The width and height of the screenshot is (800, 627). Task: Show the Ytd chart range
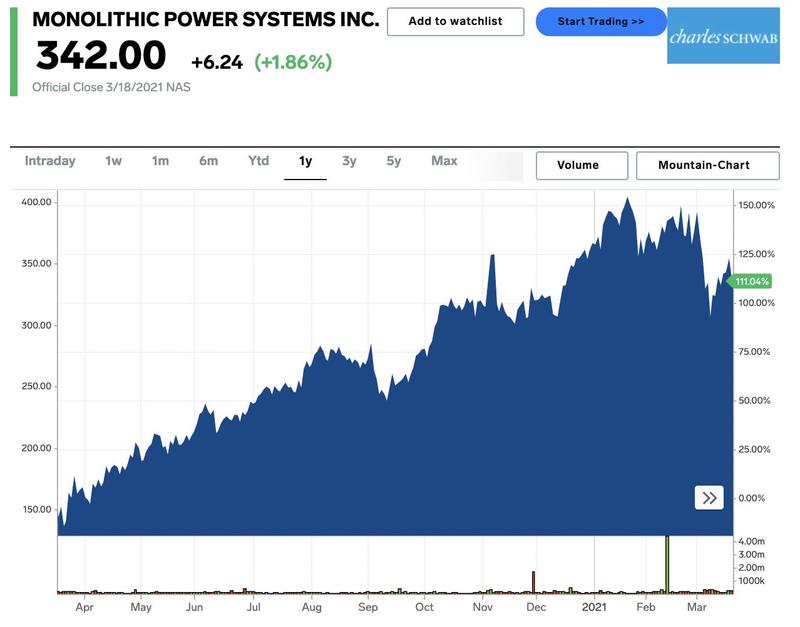click(x=258, y=161)
